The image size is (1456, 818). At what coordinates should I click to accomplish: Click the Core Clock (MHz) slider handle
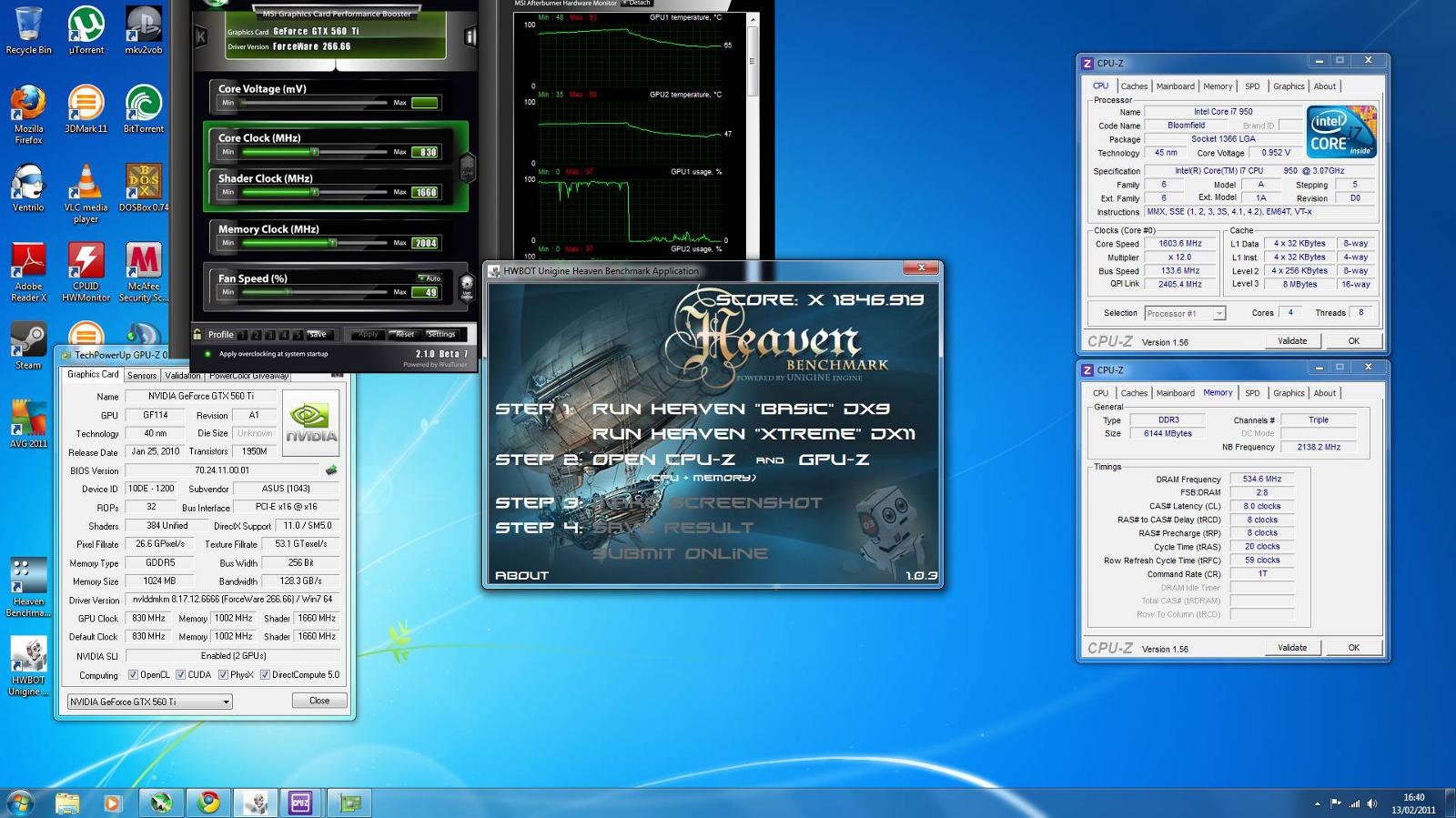[314, 152]
